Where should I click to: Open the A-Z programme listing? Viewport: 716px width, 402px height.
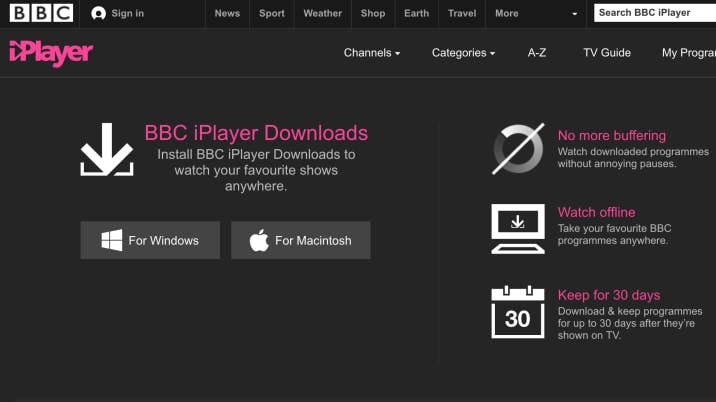(537, 53)
